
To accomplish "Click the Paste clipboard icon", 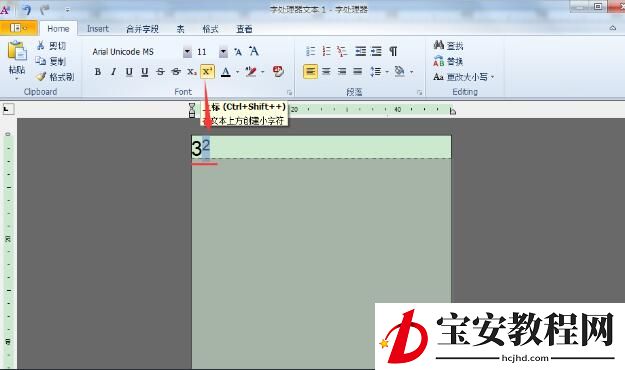I will click(x=17, y=51).
